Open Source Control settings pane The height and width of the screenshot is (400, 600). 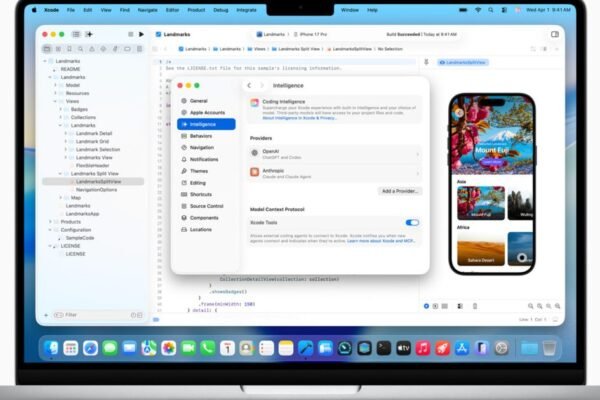point(206,206)
